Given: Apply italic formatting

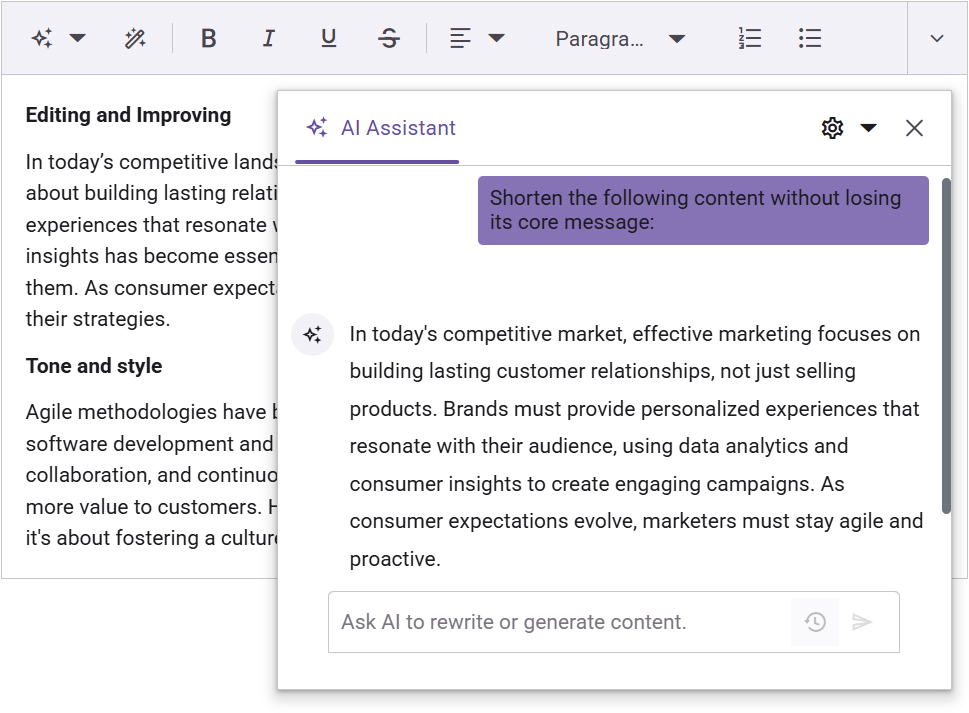Looking at the screenshot, I should 268,37.
